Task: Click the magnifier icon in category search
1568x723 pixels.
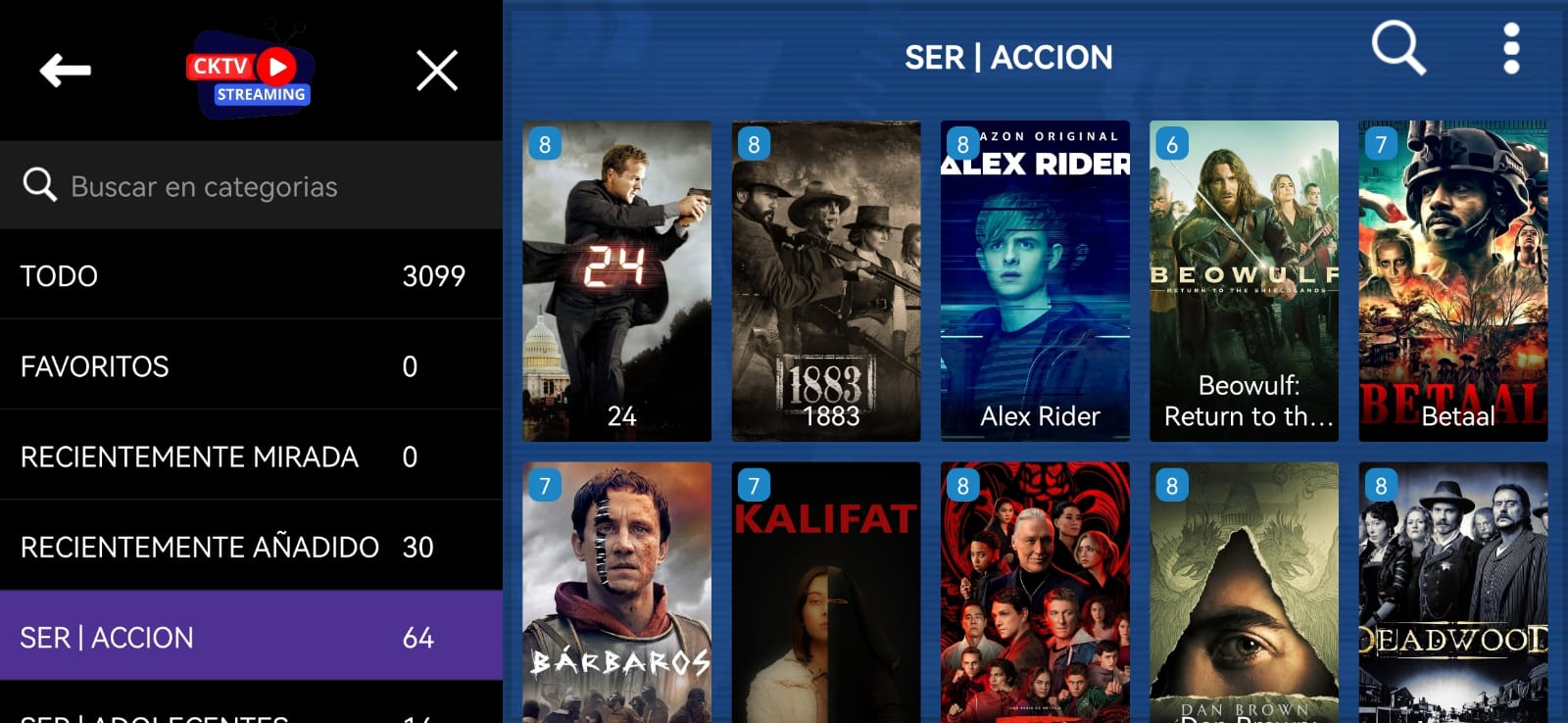Action: [x=39, y=184]
